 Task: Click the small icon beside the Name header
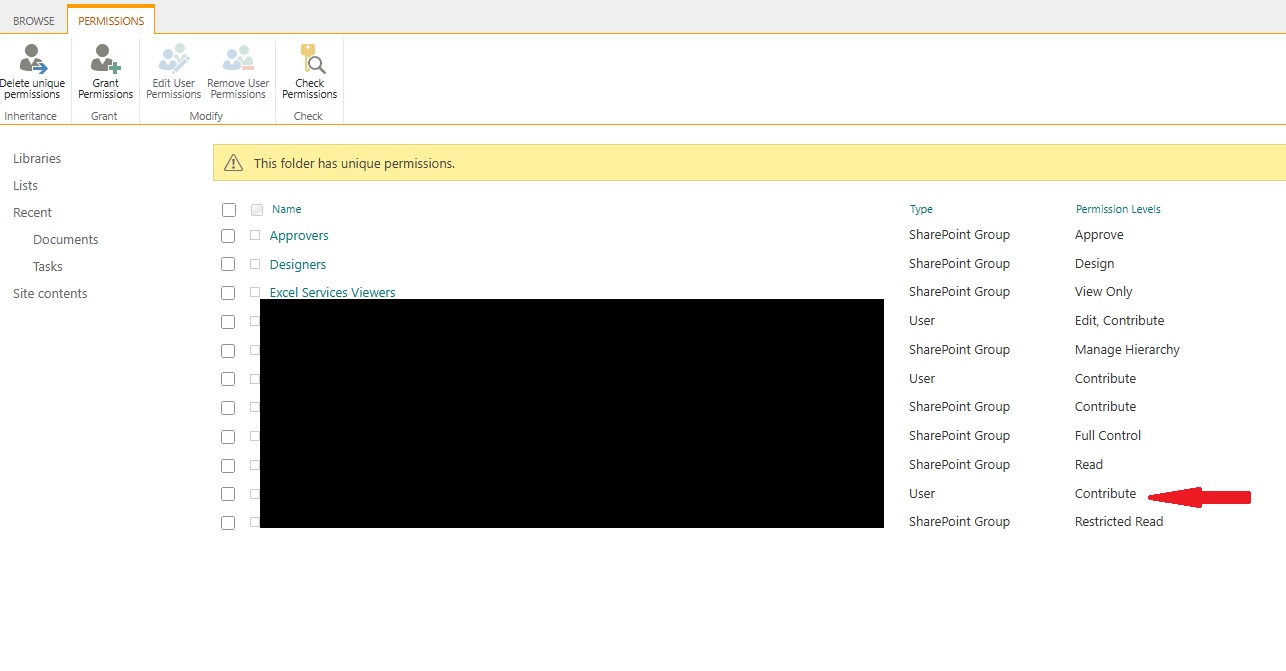point(257,210)
